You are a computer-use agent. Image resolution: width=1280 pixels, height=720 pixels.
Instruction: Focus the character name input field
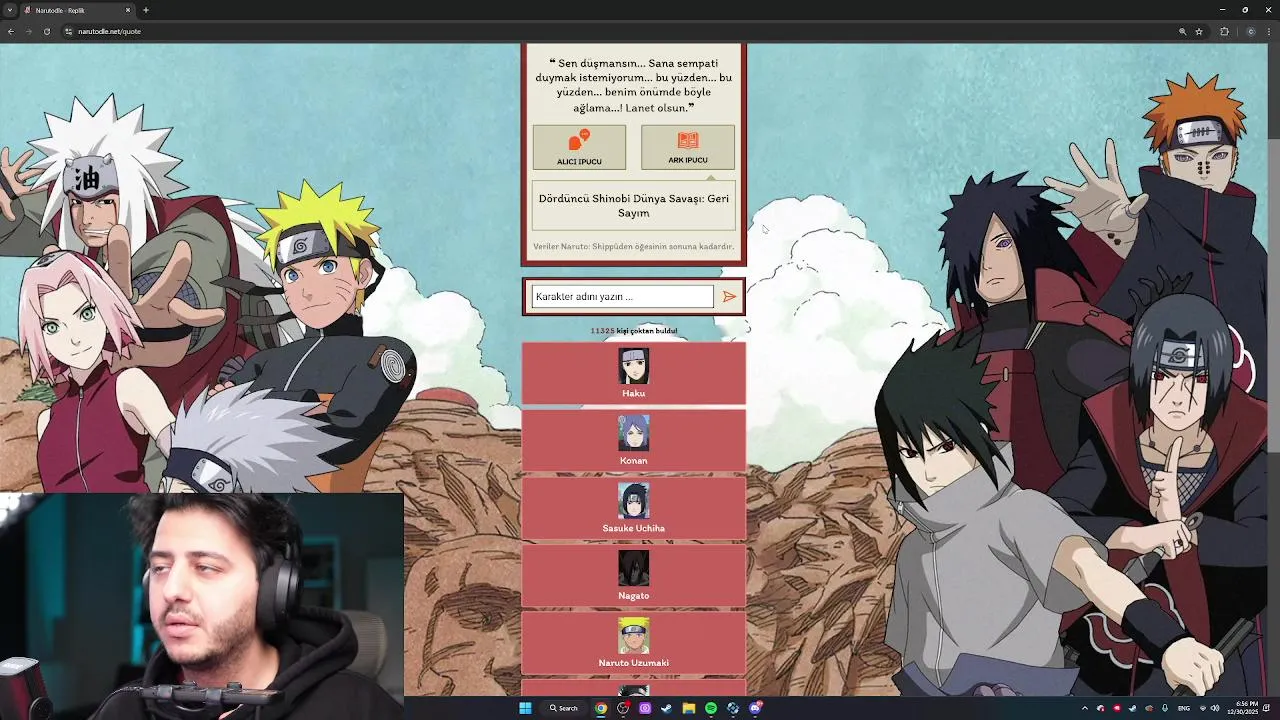[x=622, y=296]
